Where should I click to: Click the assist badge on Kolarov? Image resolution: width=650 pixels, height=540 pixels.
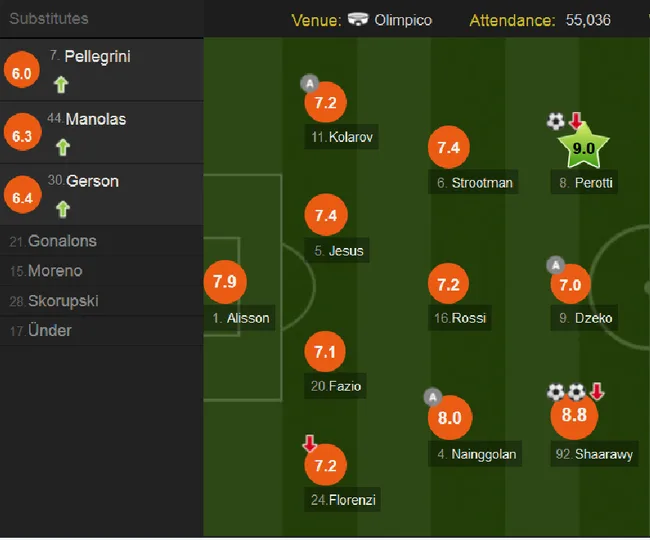coord(309,83)
